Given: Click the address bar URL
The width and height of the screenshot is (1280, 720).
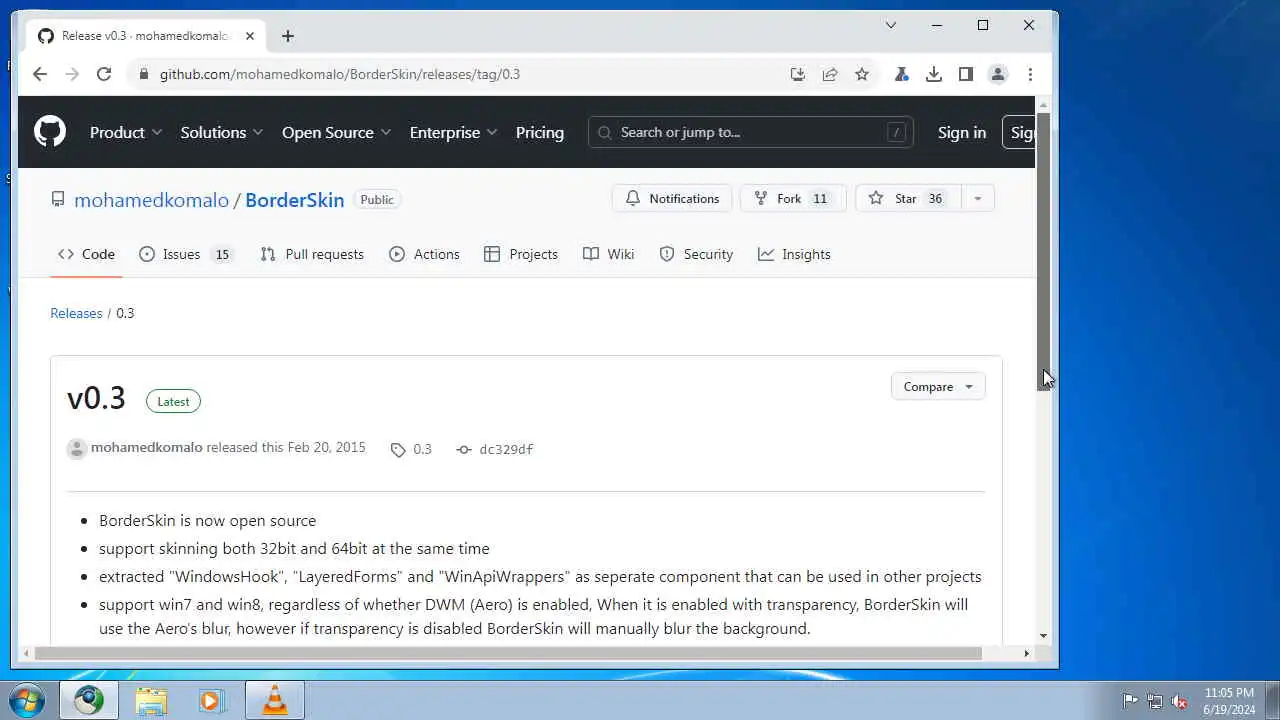Looking at the screenshot, I should [x=340, y=74].
